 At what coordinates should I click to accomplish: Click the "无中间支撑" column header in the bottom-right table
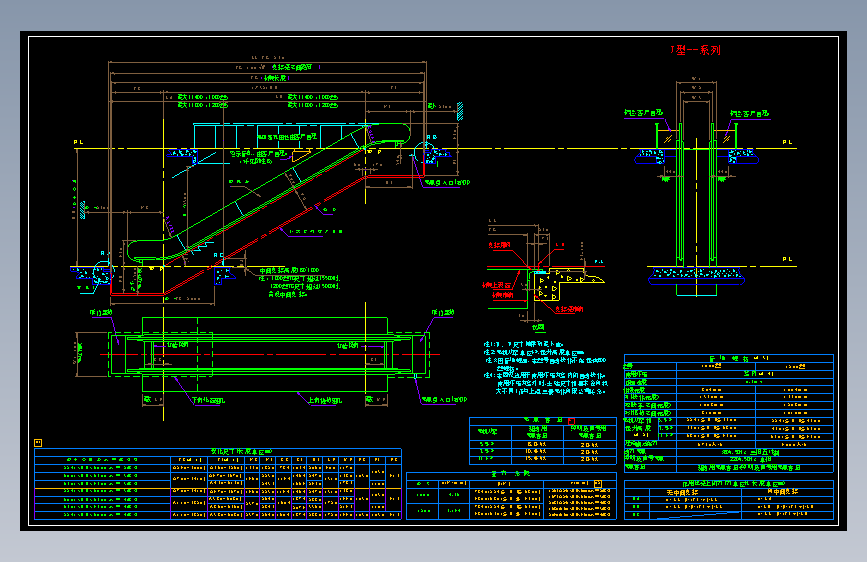[x=682, y=492]
